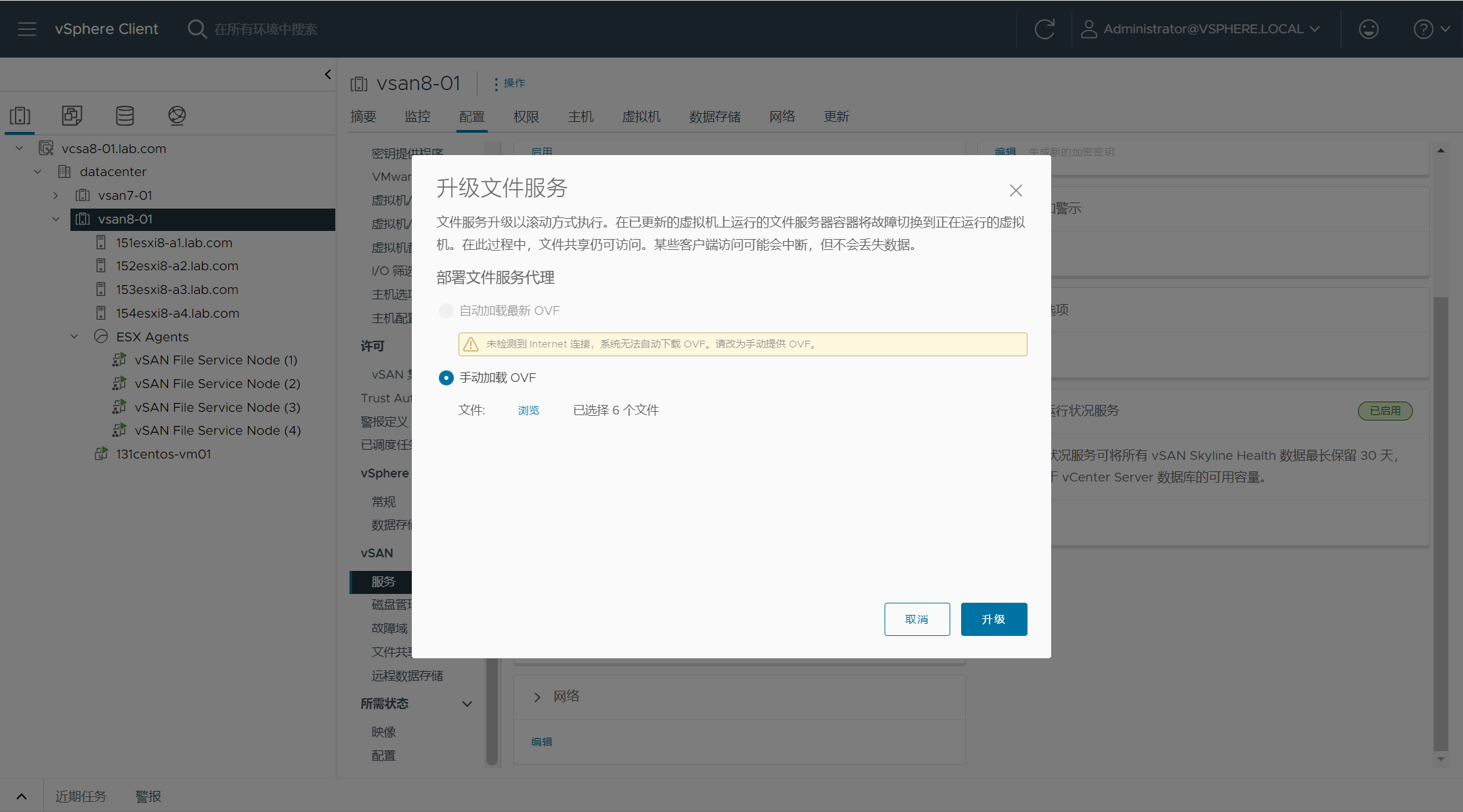The image size is (1463, 812).
Task: Switch to Networking inventory view
Action: tap(177, 116)
